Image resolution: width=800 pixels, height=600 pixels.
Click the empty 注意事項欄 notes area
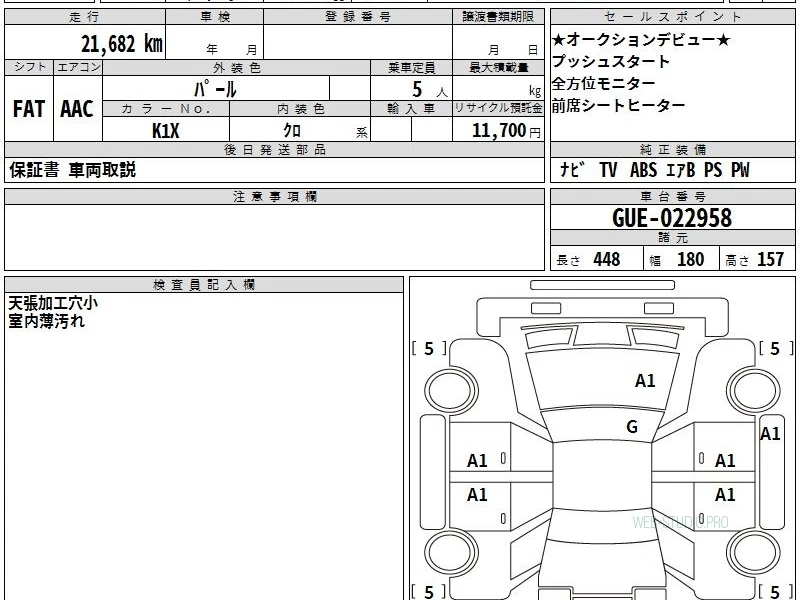(274, 237)
